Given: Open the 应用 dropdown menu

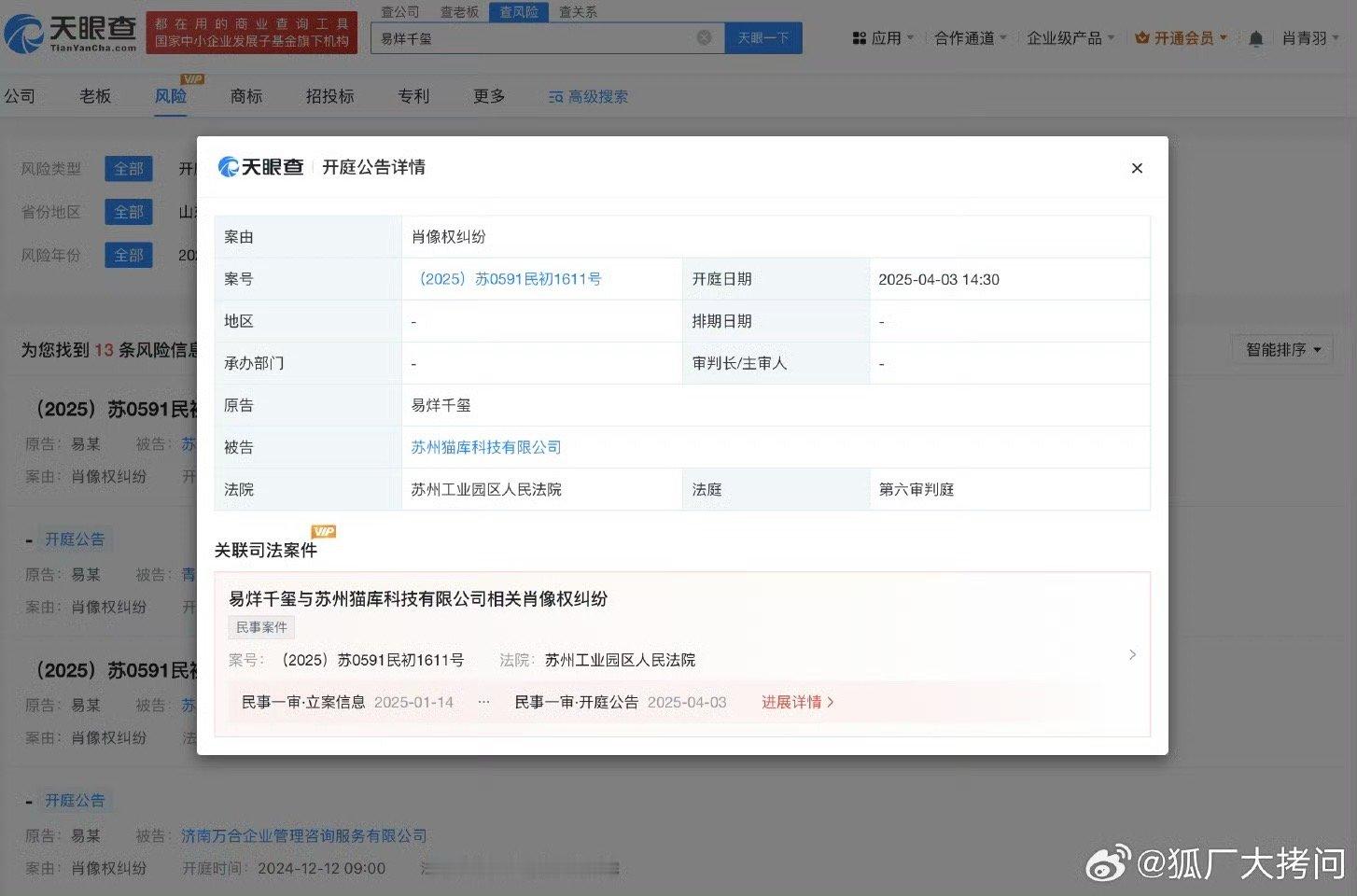Looking at the screenshot, I should (883, 38).
